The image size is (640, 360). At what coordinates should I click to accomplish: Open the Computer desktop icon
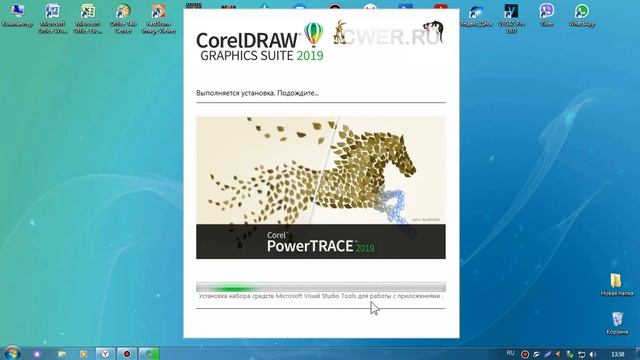[x=17, y=16]
